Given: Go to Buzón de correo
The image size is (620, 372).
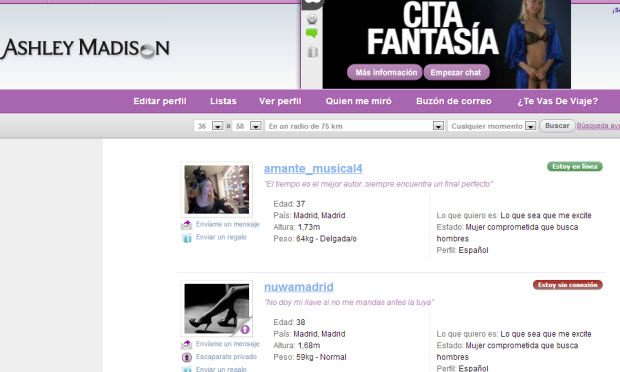Looking at the screenshot, I should click(454, 101).
